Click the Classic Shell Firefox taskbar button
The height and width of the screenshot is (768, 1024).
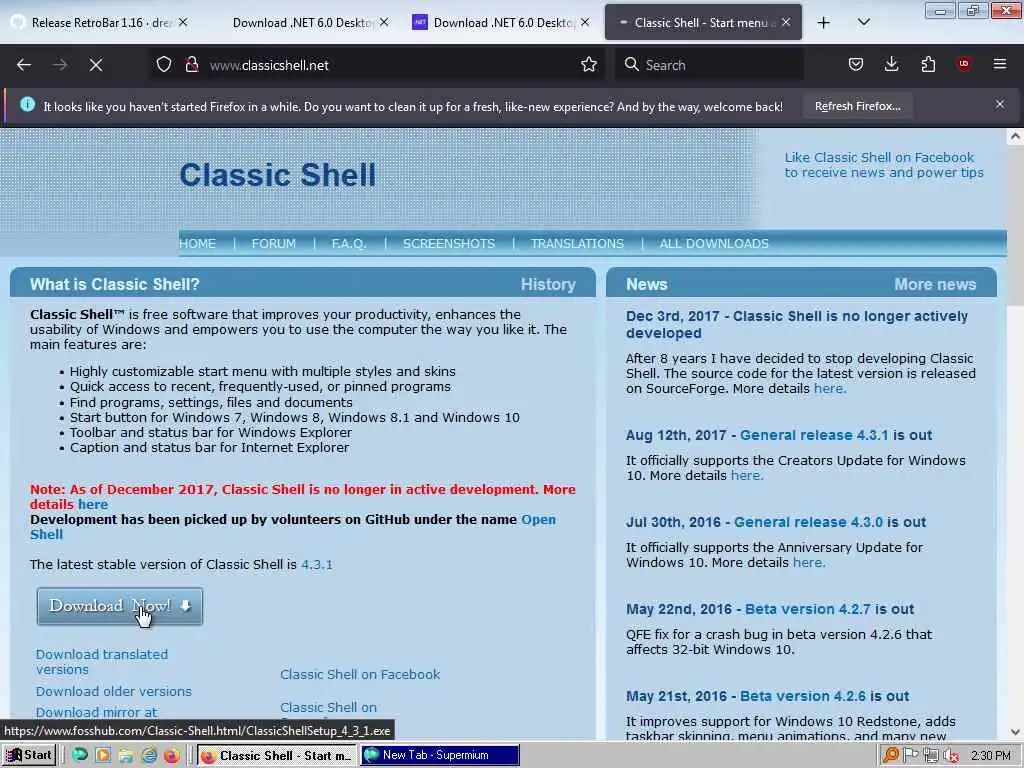[x=277, y=756]
